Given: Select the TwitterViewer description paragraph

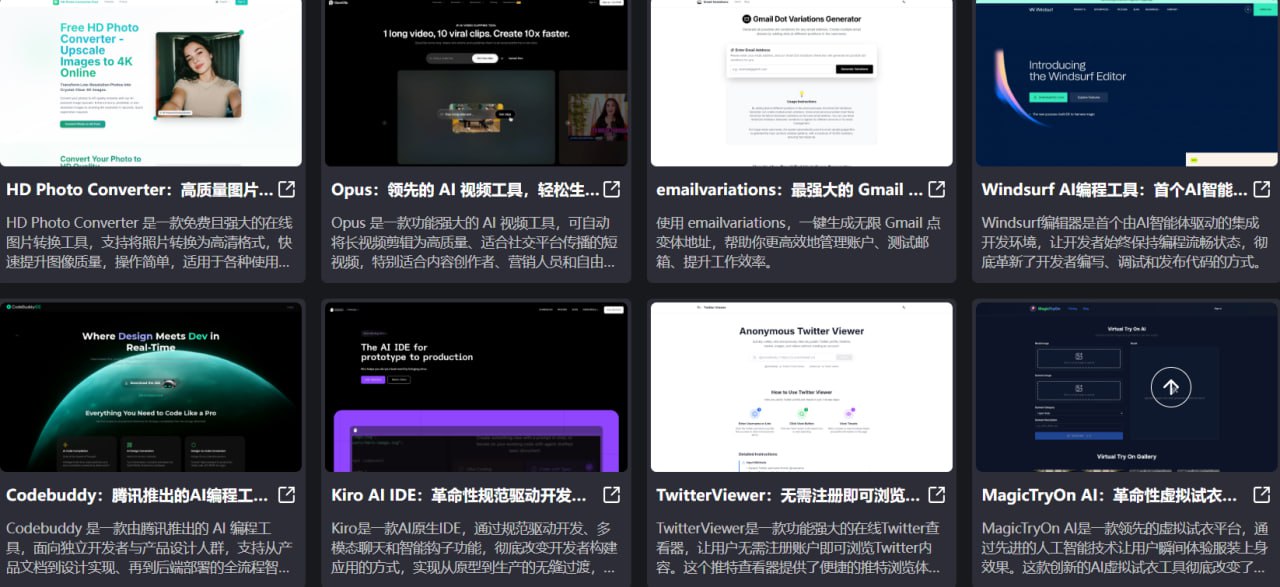Looking at the screenshot, I should coord(800,548).
